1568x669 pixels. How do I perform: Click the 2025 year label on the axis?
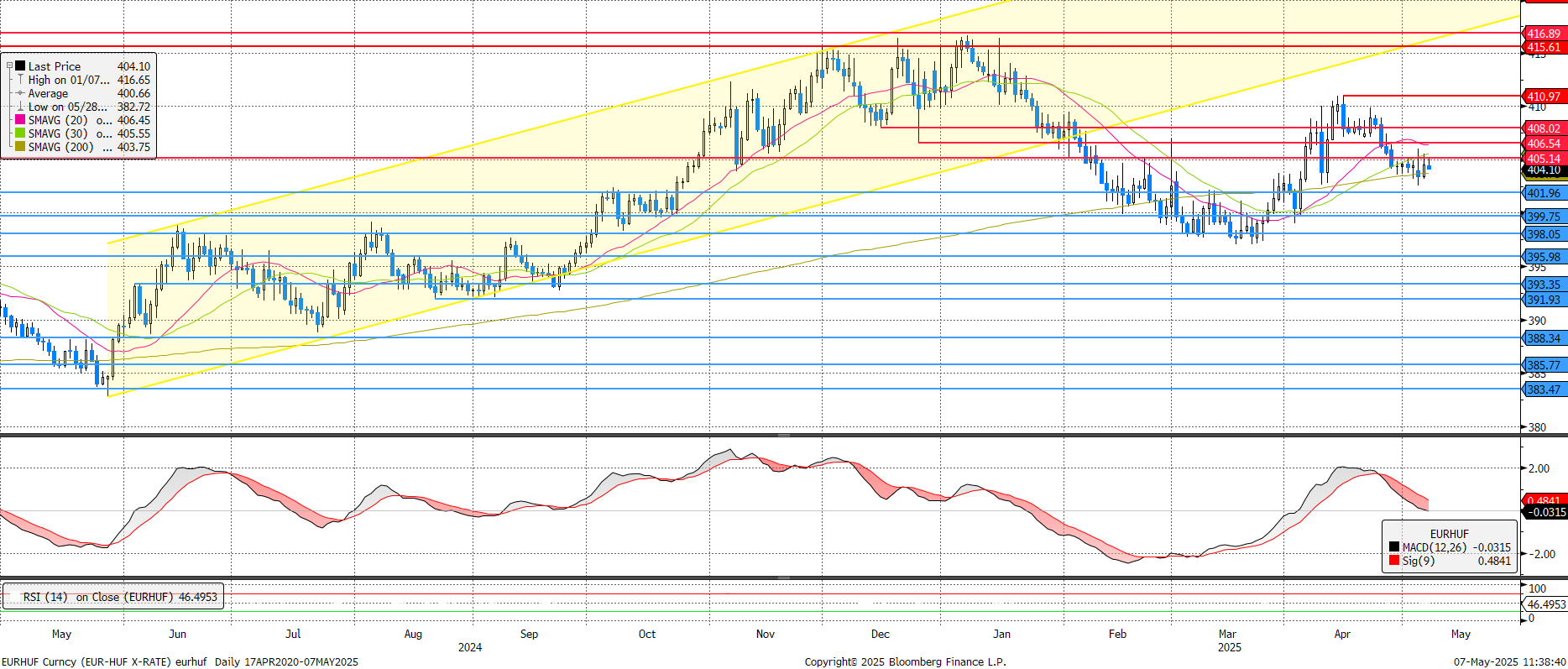[1230, 647]
